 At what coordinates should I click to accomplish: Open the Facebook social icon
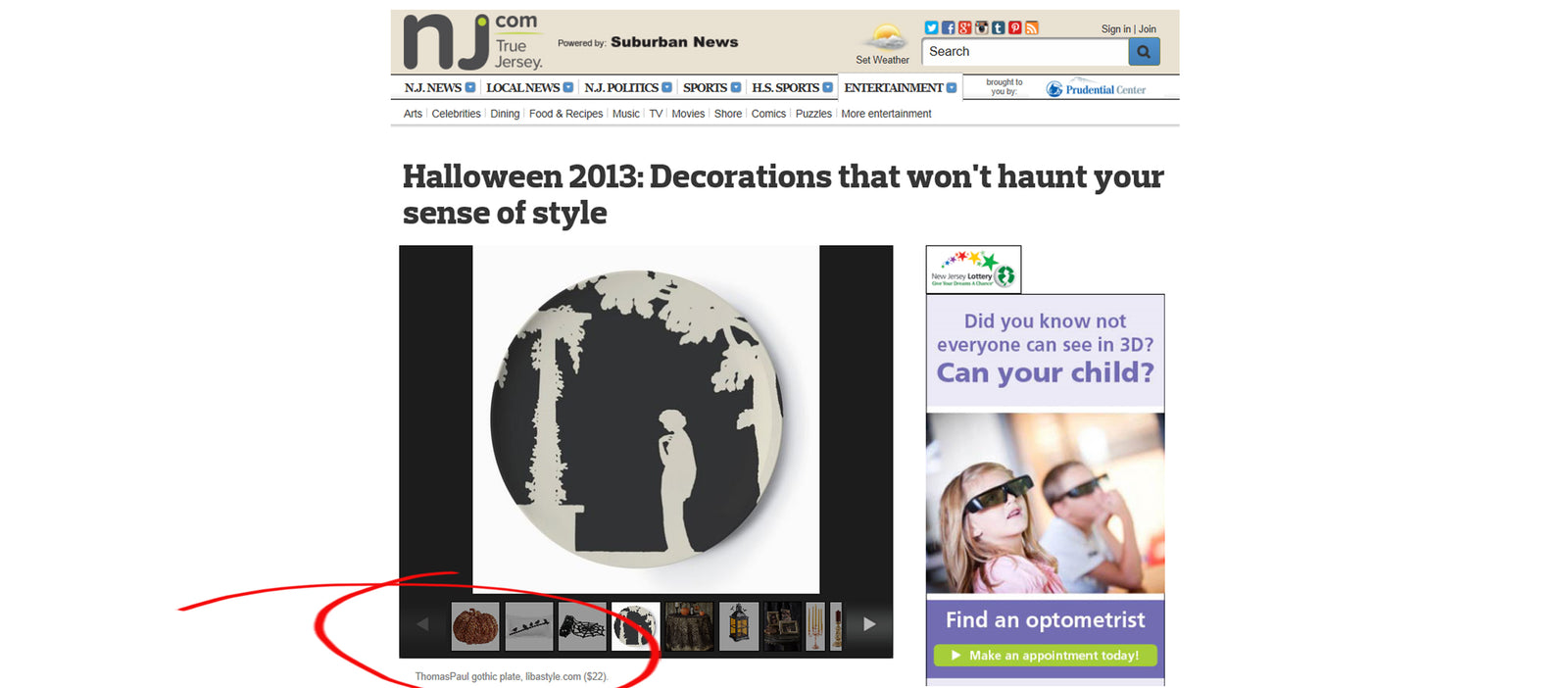[948, 28]
